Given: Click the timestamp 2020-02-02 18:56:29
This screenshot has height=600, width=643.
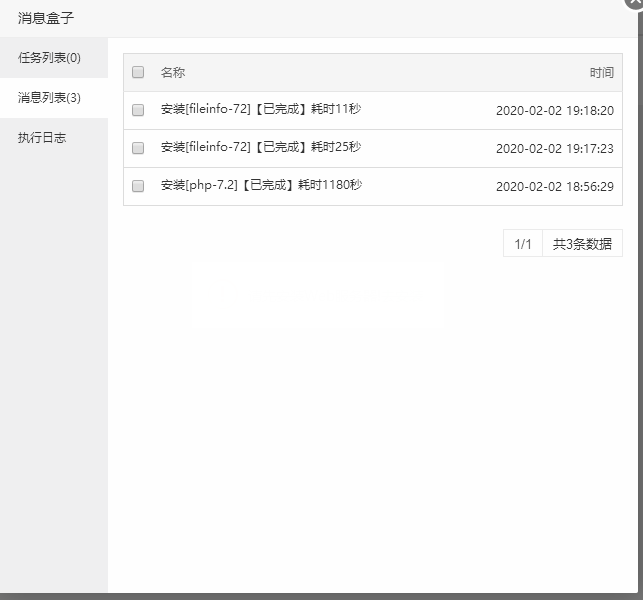Looking at the screenshot, I should point(555,187).
